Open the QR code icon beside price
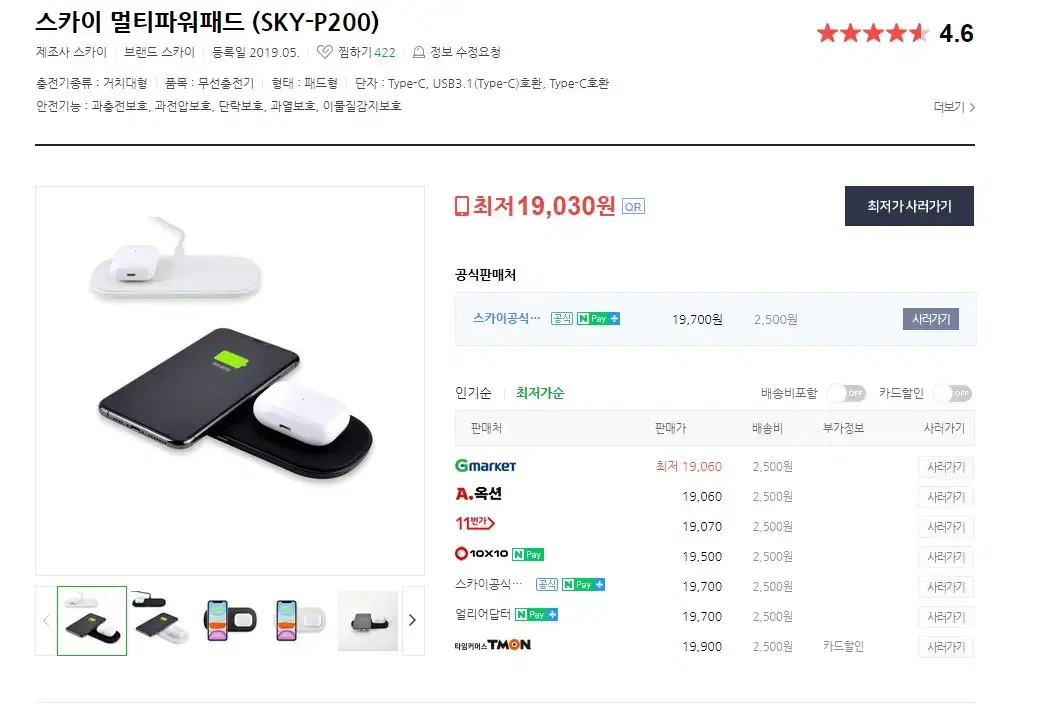 click(633, 207)
